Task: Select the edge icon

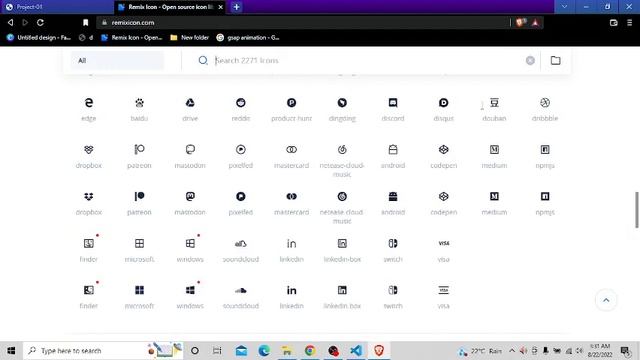Action: (x=89, y=103)
